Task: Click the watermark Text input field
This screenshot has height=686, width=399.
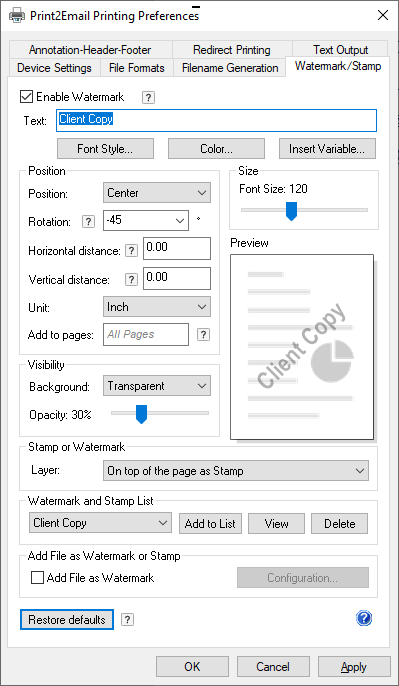Action: click(216, 120)
